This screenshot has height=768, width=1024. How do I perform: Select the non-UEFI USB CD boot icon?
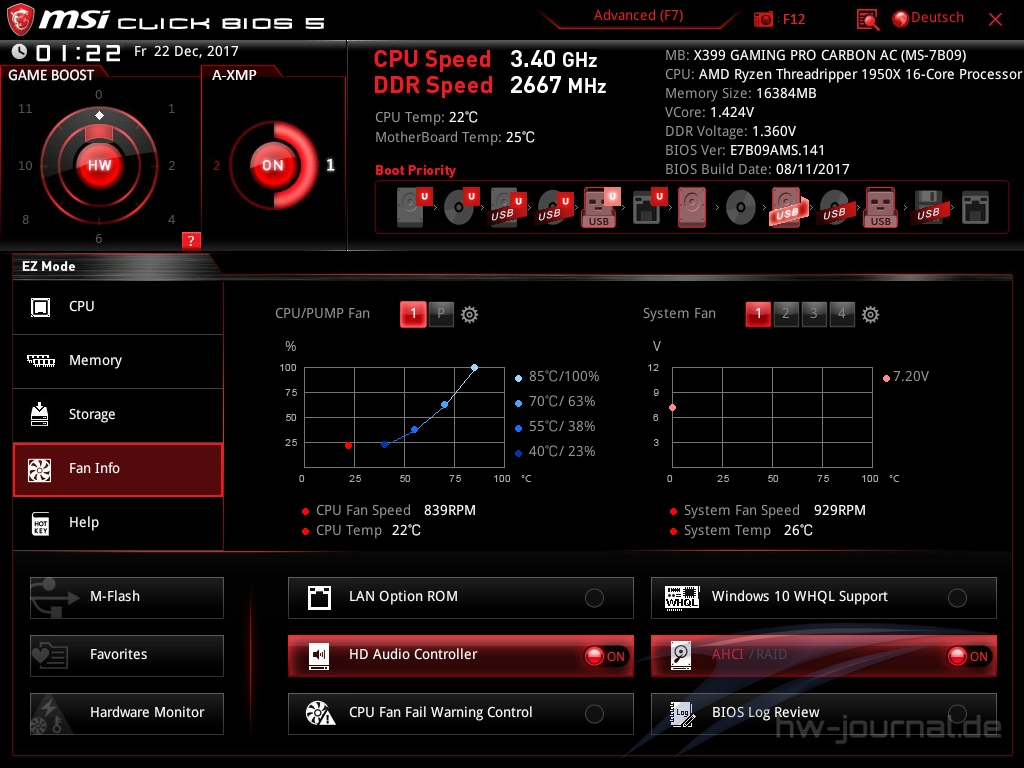835,207
